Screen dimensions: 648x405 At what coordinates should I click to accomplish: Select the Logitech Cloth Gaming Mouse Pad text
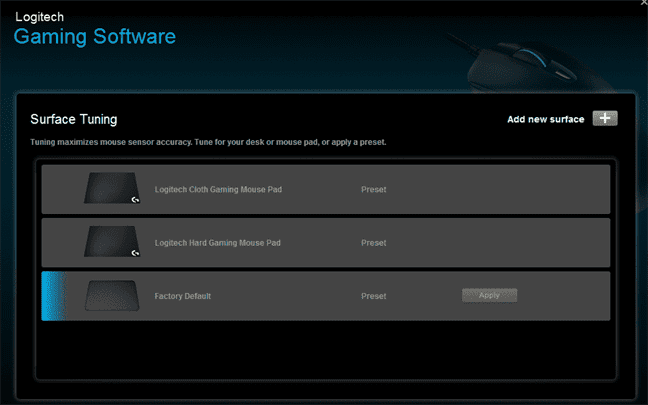tap(218, 189)
